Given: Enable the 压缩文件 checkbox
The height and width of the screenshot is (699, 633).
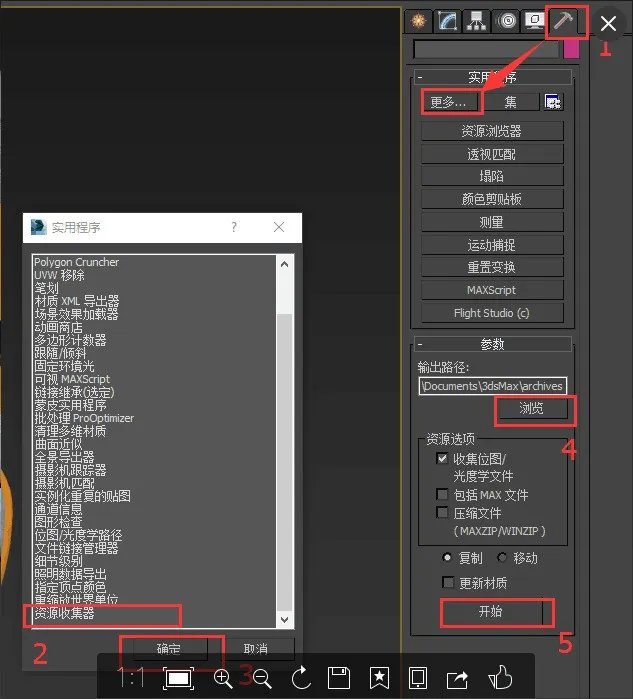Looking at the screenshot, I should tap(442, 513).
